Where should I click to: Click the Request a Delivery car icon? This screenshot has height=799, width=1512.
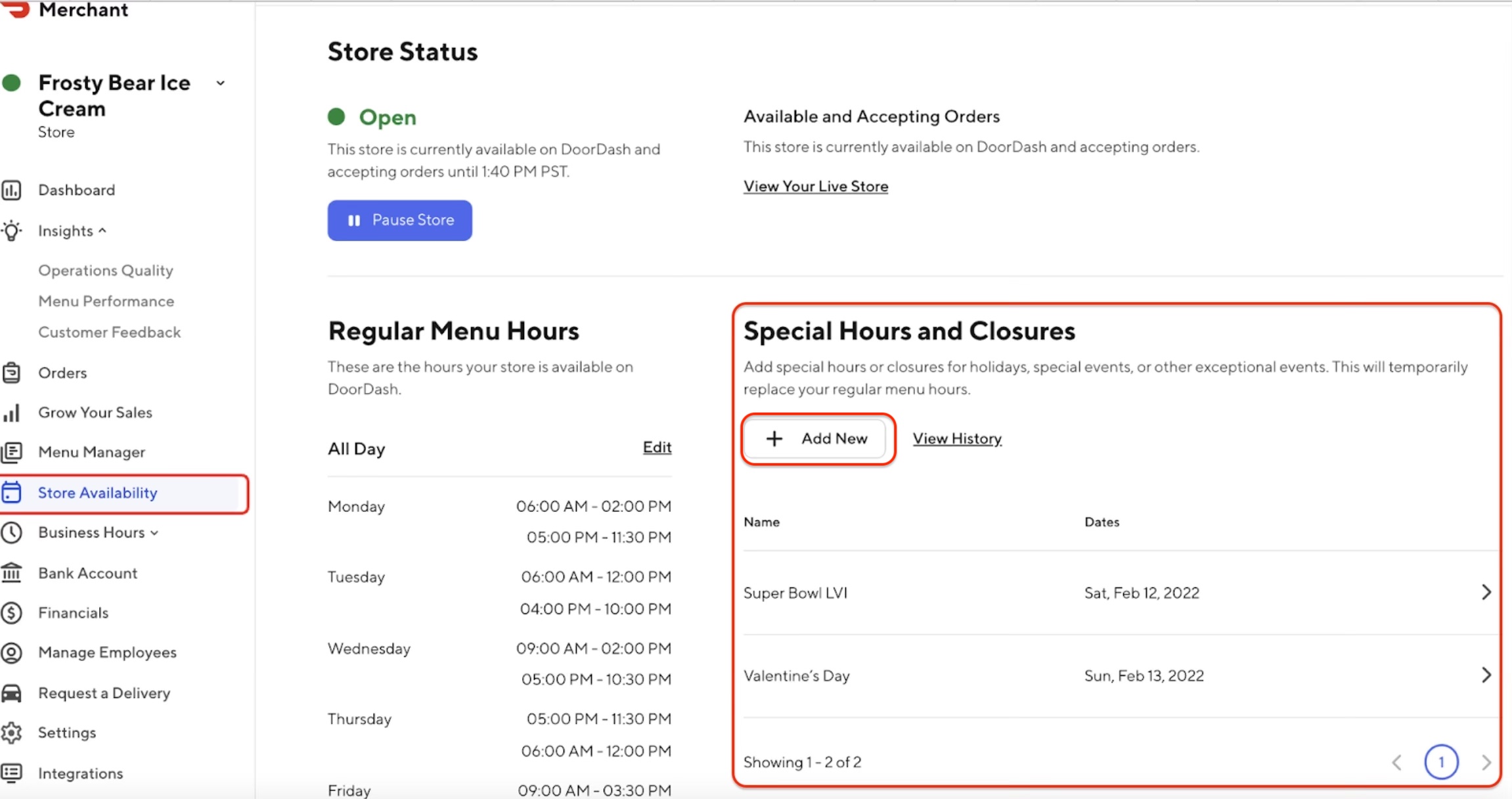(x=11, y=693)
